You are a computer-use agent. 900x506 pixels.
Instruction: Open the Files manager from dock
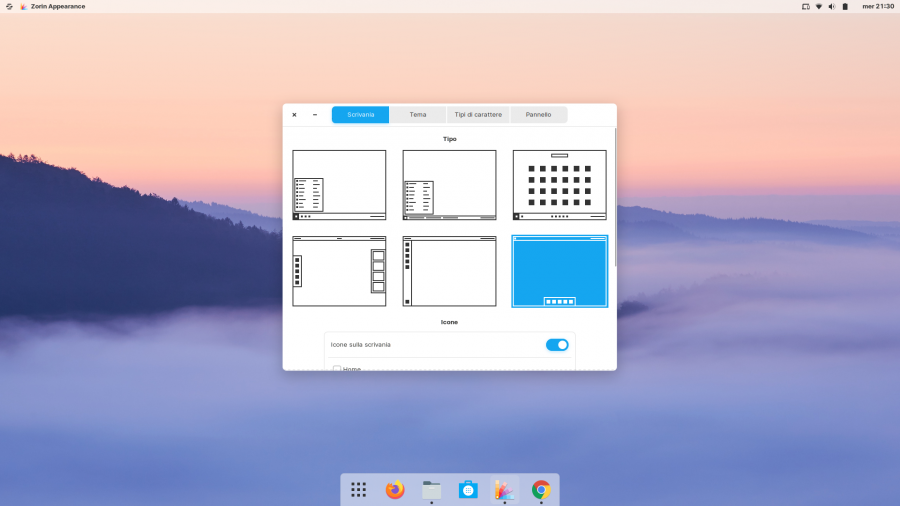431,489
